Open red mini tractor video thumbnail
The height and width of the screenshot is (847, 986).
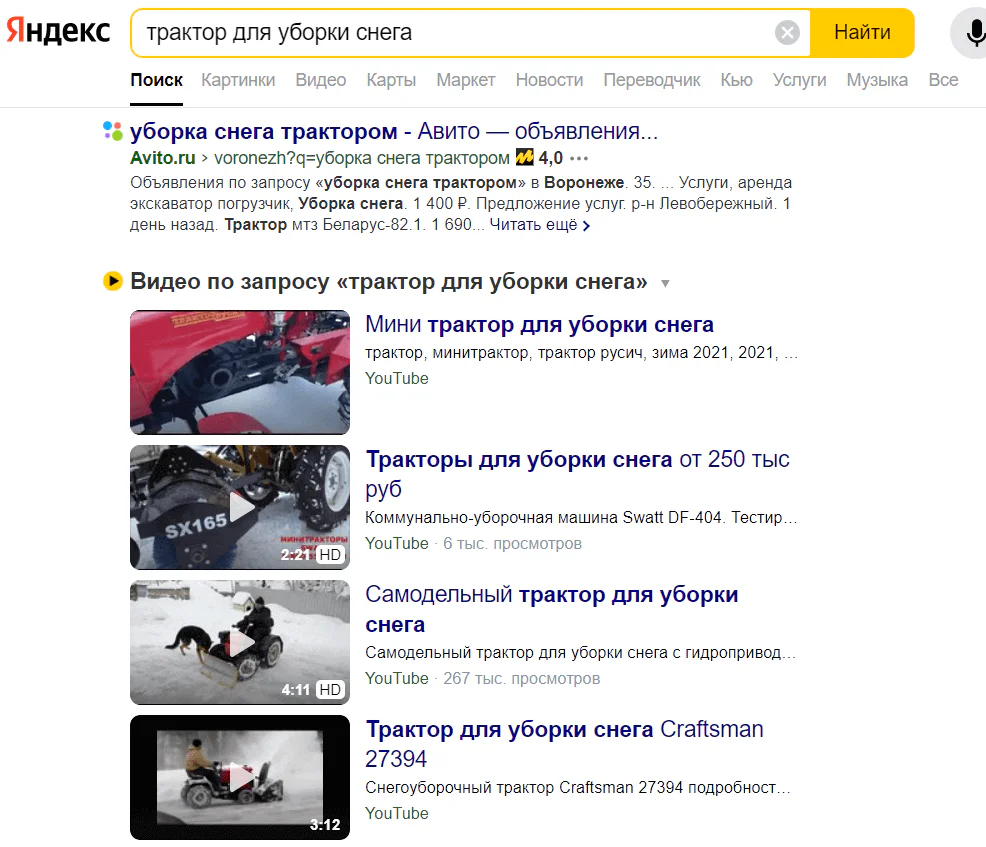pyautogui.click(x=240, y=372)
